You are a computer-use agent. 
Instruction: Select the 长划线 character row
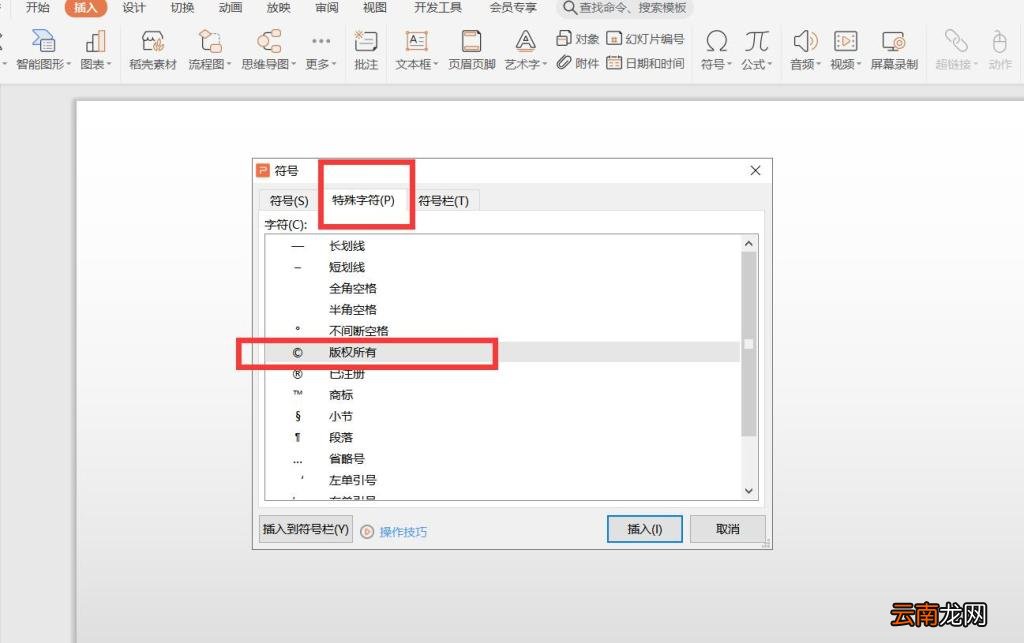[x=502, y=246]
